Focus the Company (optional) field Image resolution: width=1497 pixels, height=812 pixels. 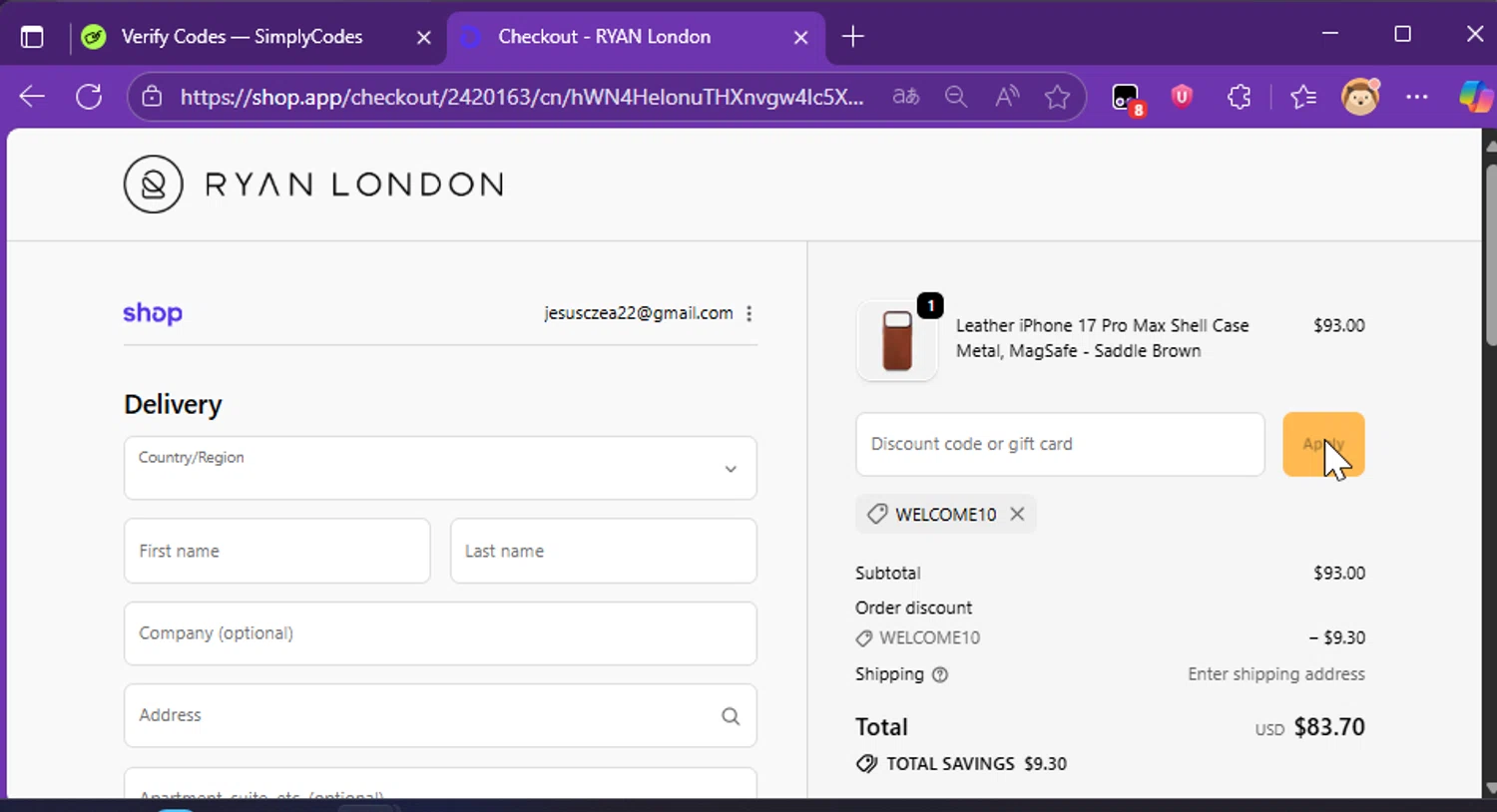click(440, 633)
